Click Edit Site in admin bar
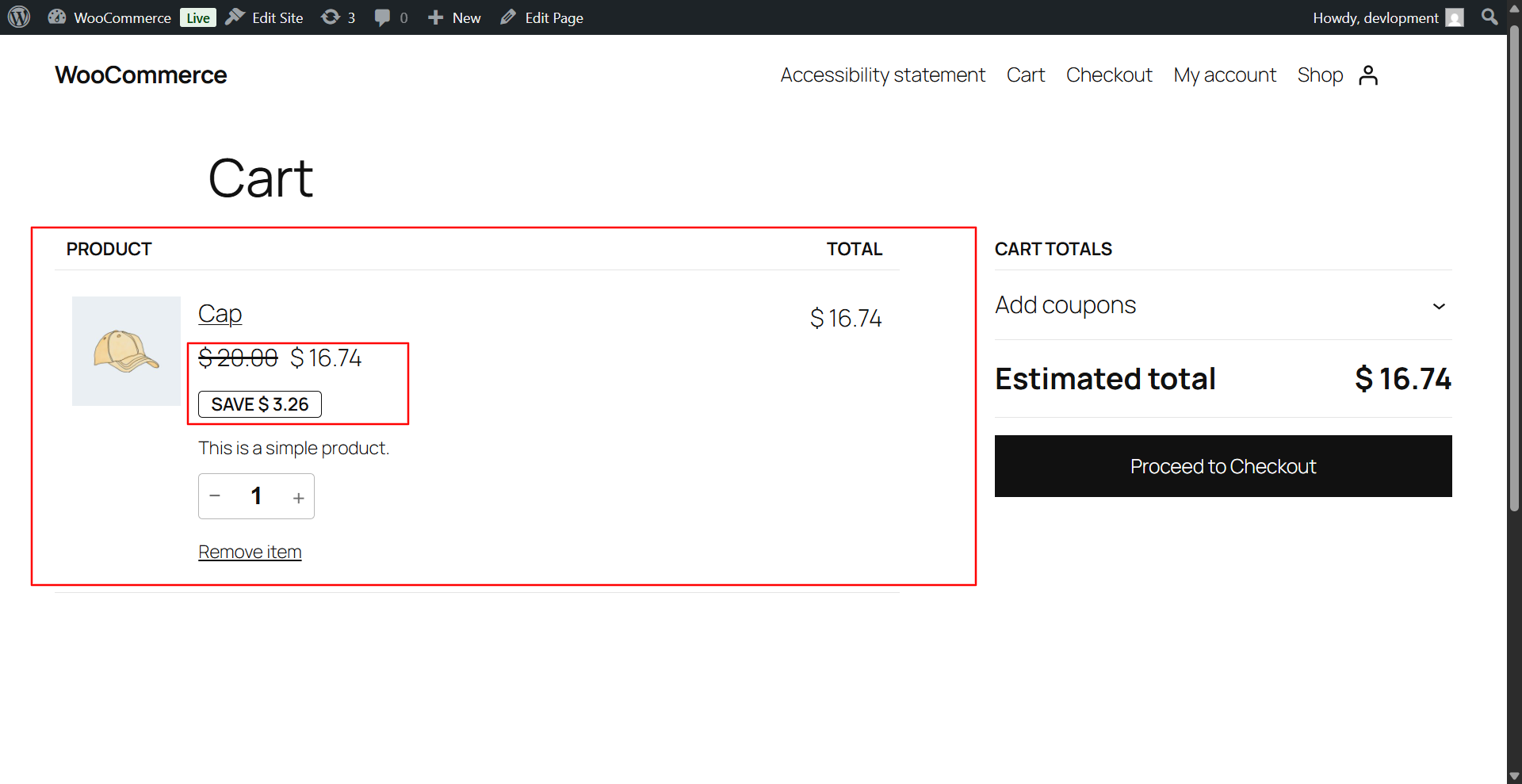 pos(265,17)
